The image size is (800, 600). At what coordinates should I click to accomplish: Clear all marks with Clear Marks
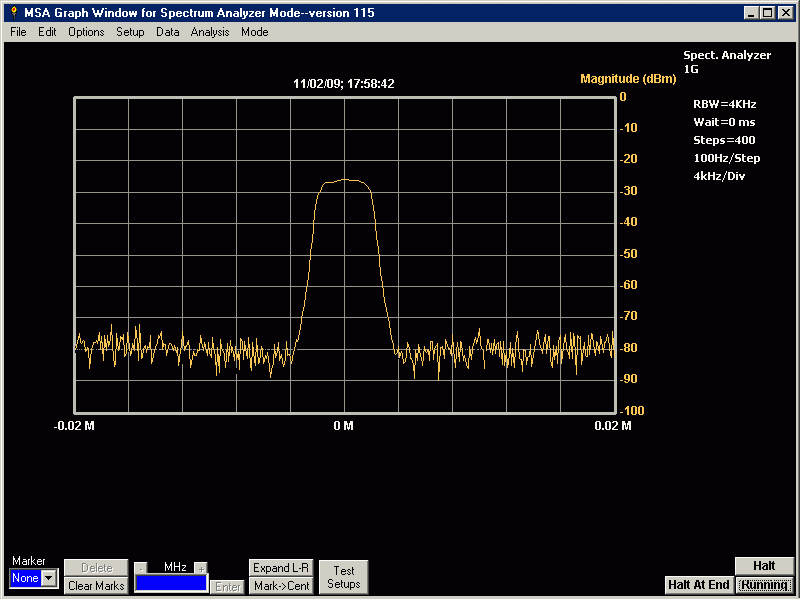[96, 586]
